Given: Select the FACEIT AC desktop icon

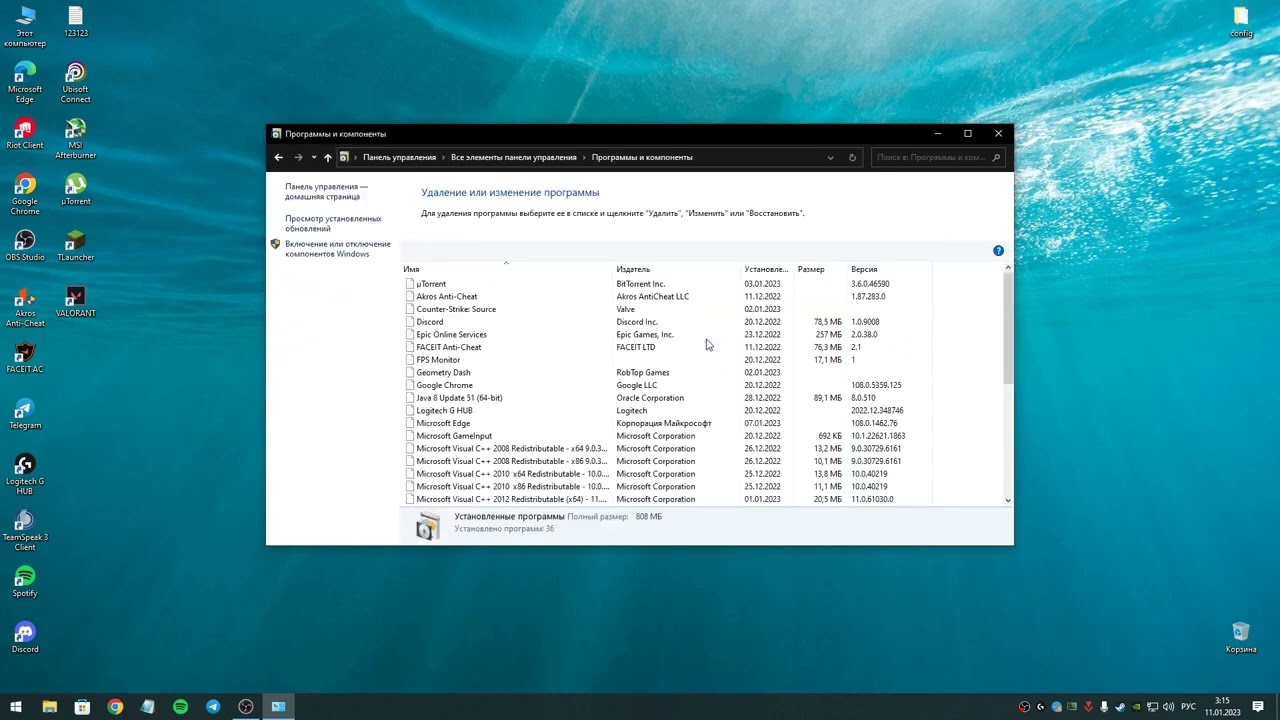Looking at the screenshot, I should [25, 358].
